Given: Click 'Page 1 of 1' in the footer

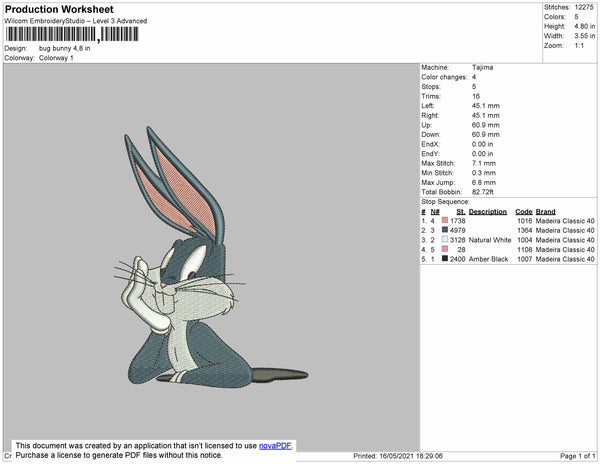Looking at the screenshot, I should [578, 456].
